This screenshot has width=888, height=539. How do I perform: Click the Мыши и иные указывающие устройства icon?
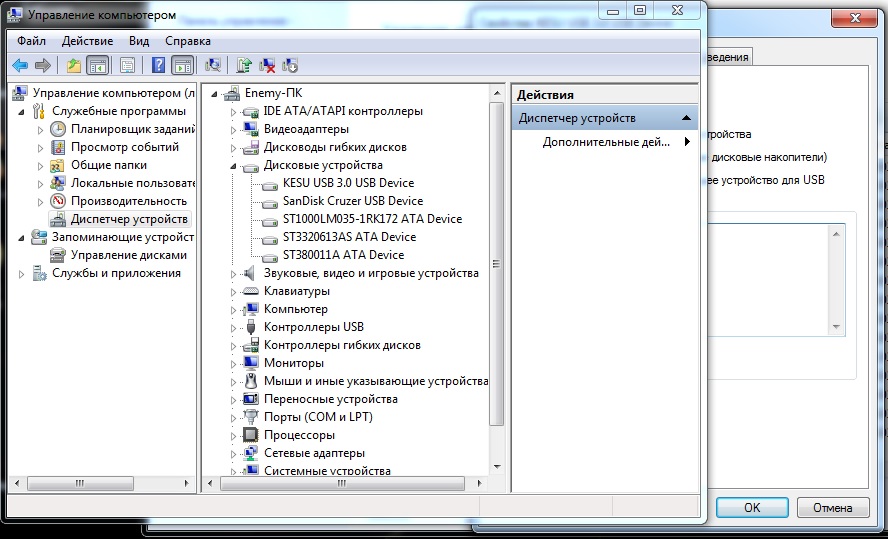(250, 381)
